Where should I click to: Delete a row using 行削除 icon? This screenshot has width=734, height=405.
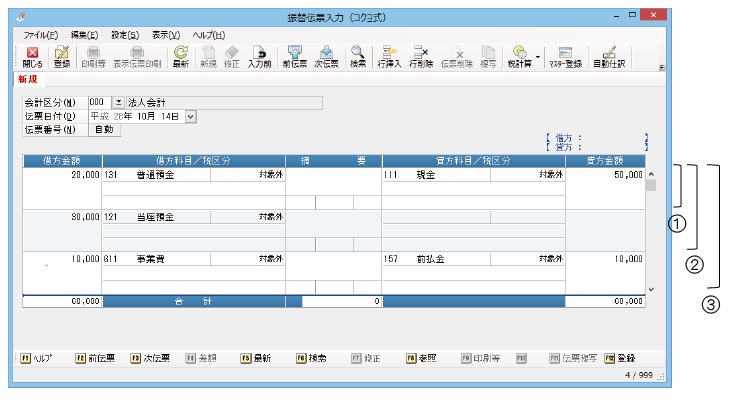point(421,56)
